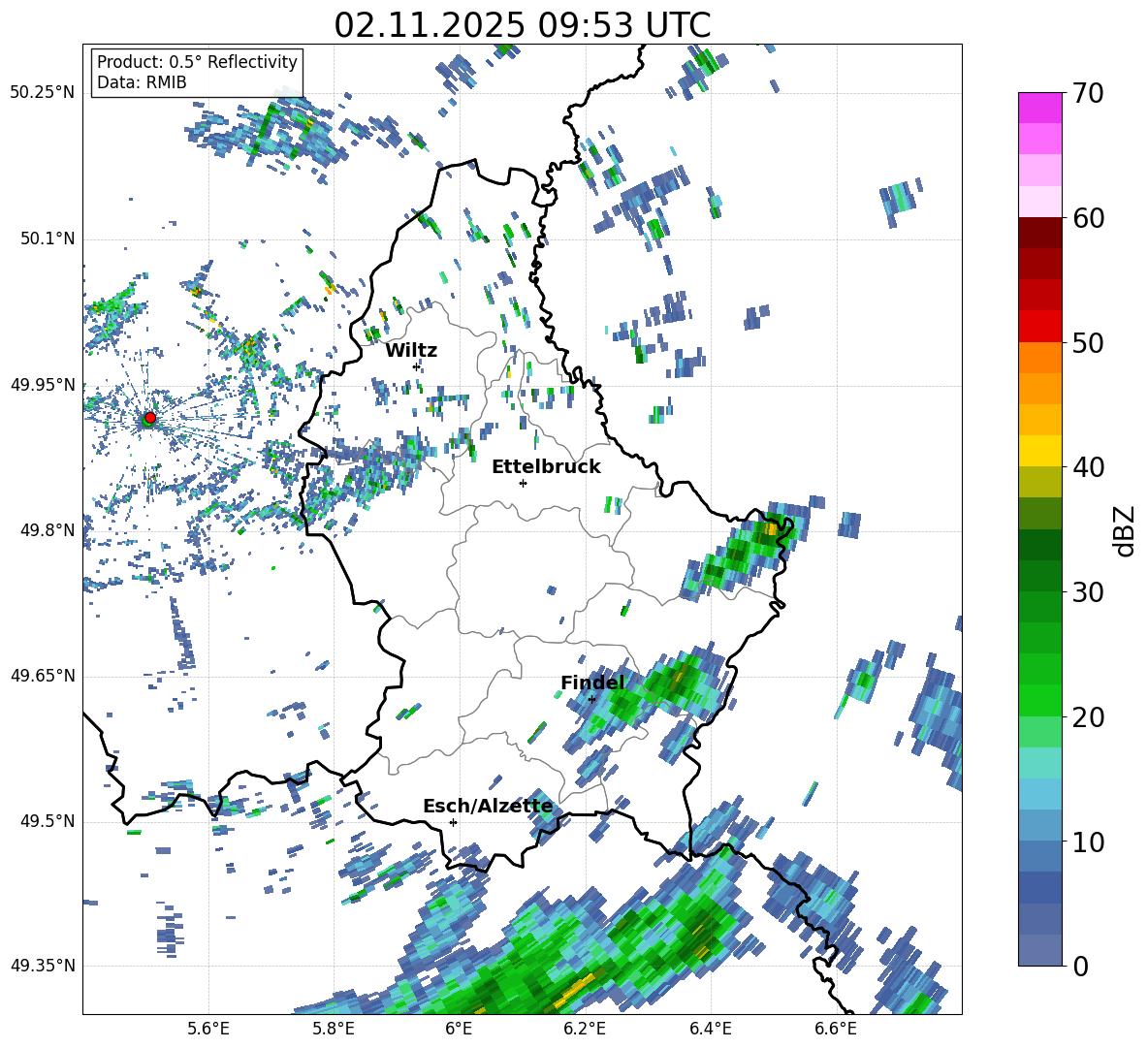Click the bright green colorbar segment above 20
The image size is (1148, 1048).
[x=1039, y=700]
